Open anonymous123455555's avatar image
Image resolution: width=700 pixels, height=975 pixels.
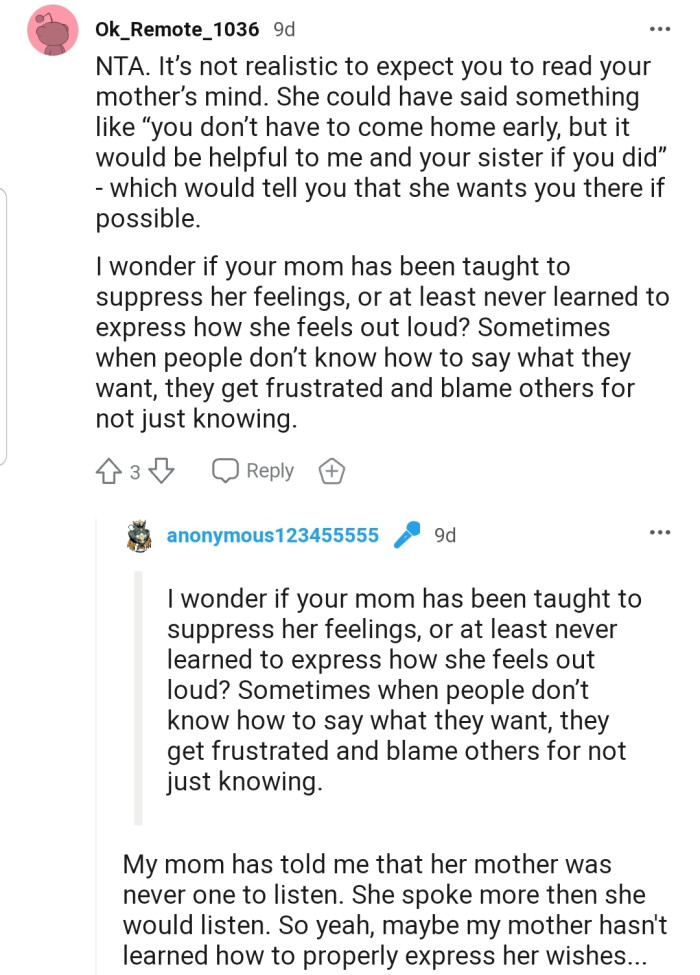pyautogui.click(x=139, y=536)
